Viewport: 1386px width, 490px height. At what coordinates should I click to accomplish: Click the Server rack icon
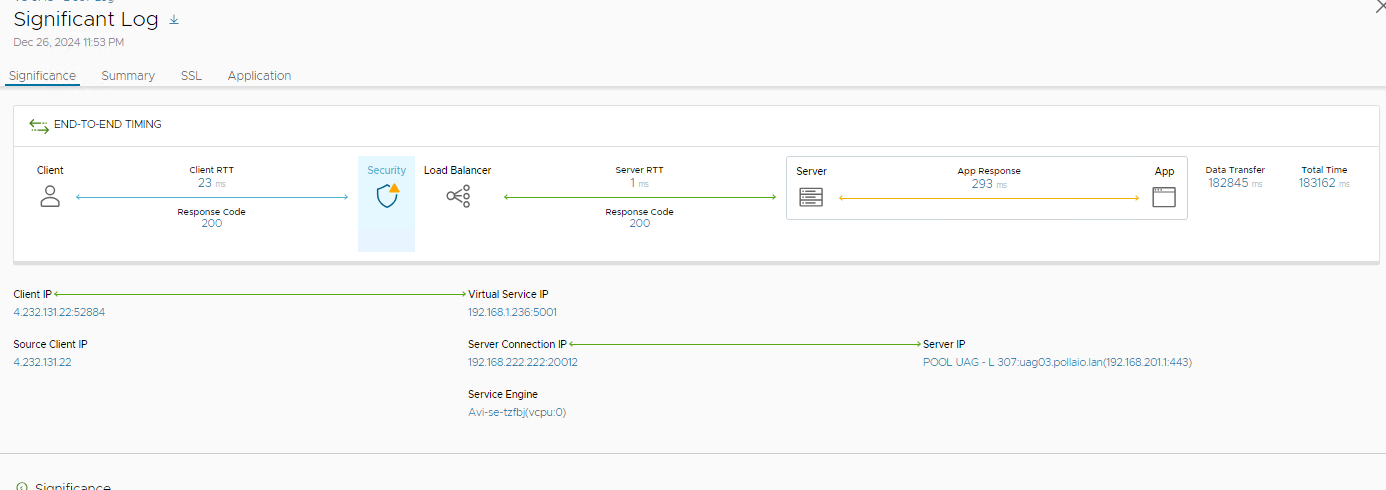pyautogui.click(x=811, y=197)
